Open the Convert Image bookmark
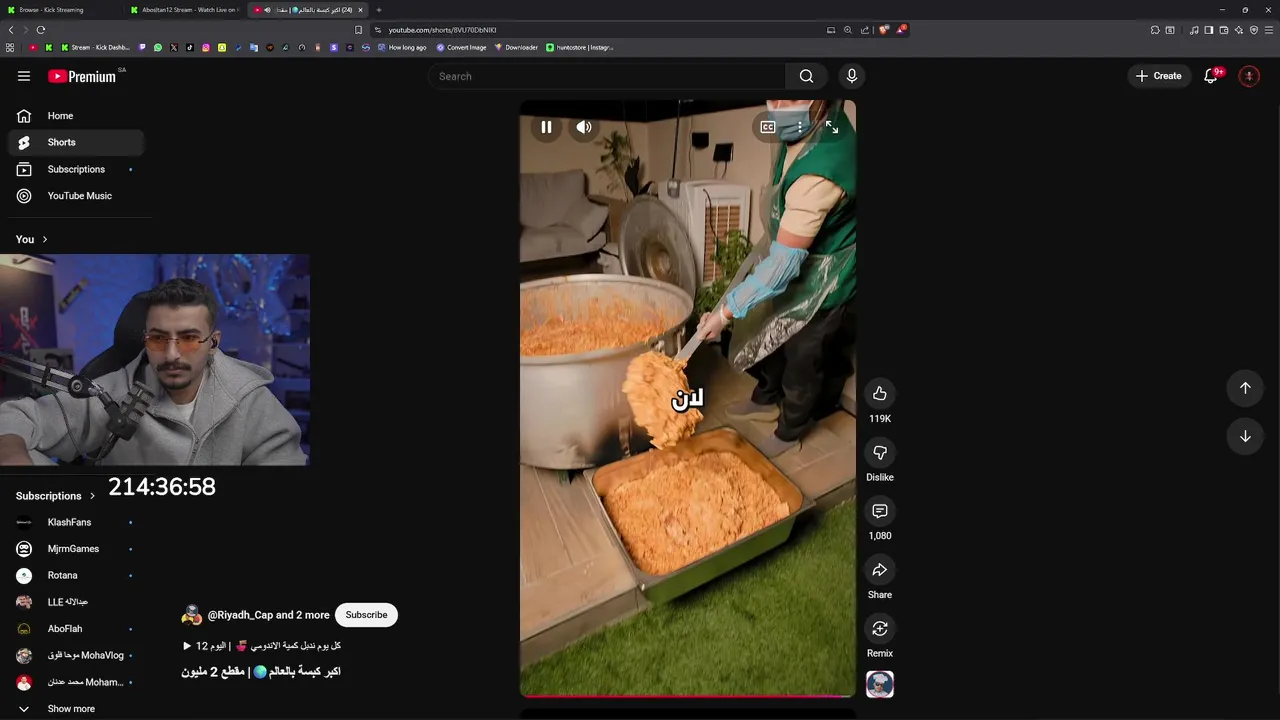This screenshot has height=720, width=1280. click(461, 47)
